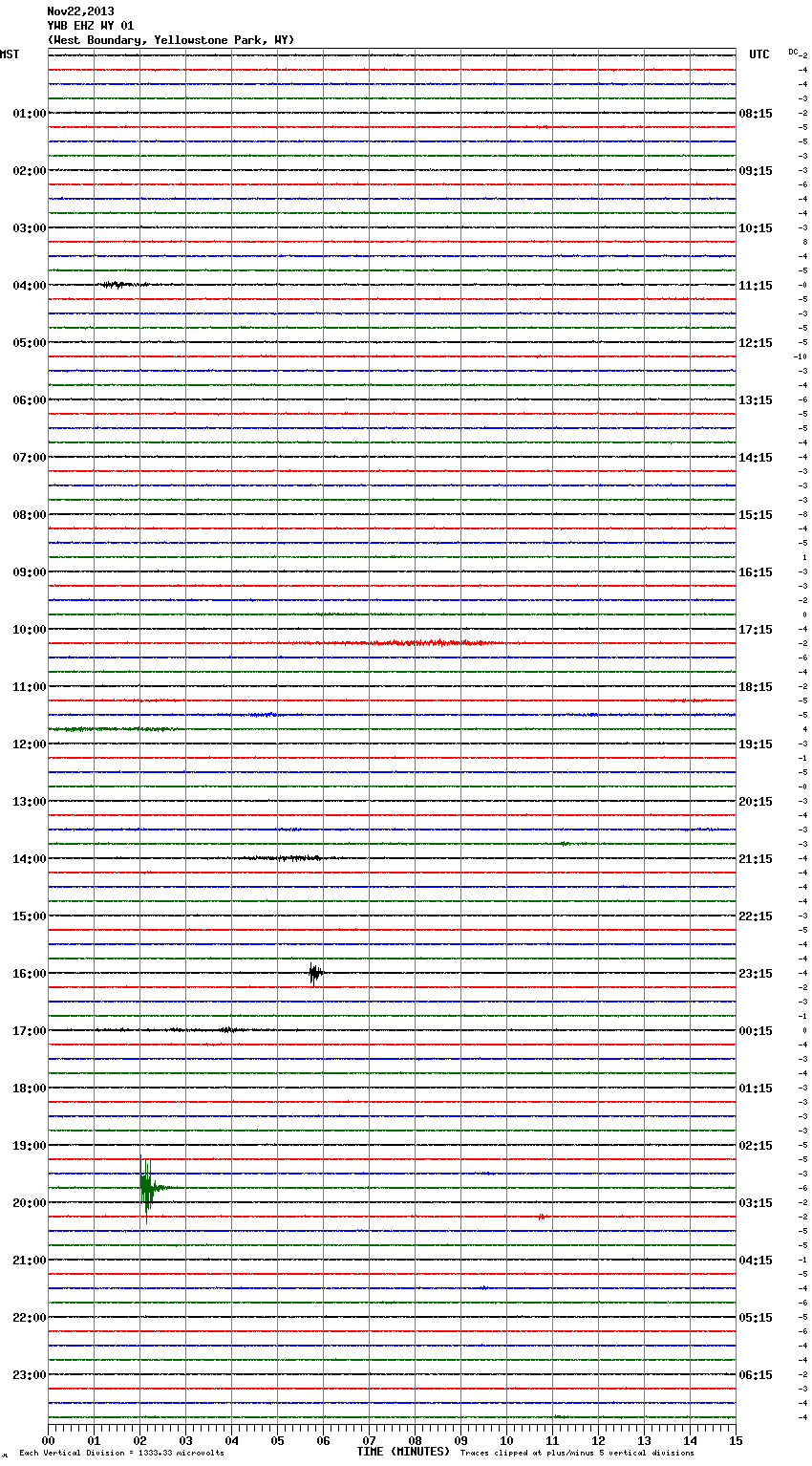The image size is (812, 1466).
Task: Select the 23:00 MST row label
Action: pyautogui.click(x=29, y=1375)
